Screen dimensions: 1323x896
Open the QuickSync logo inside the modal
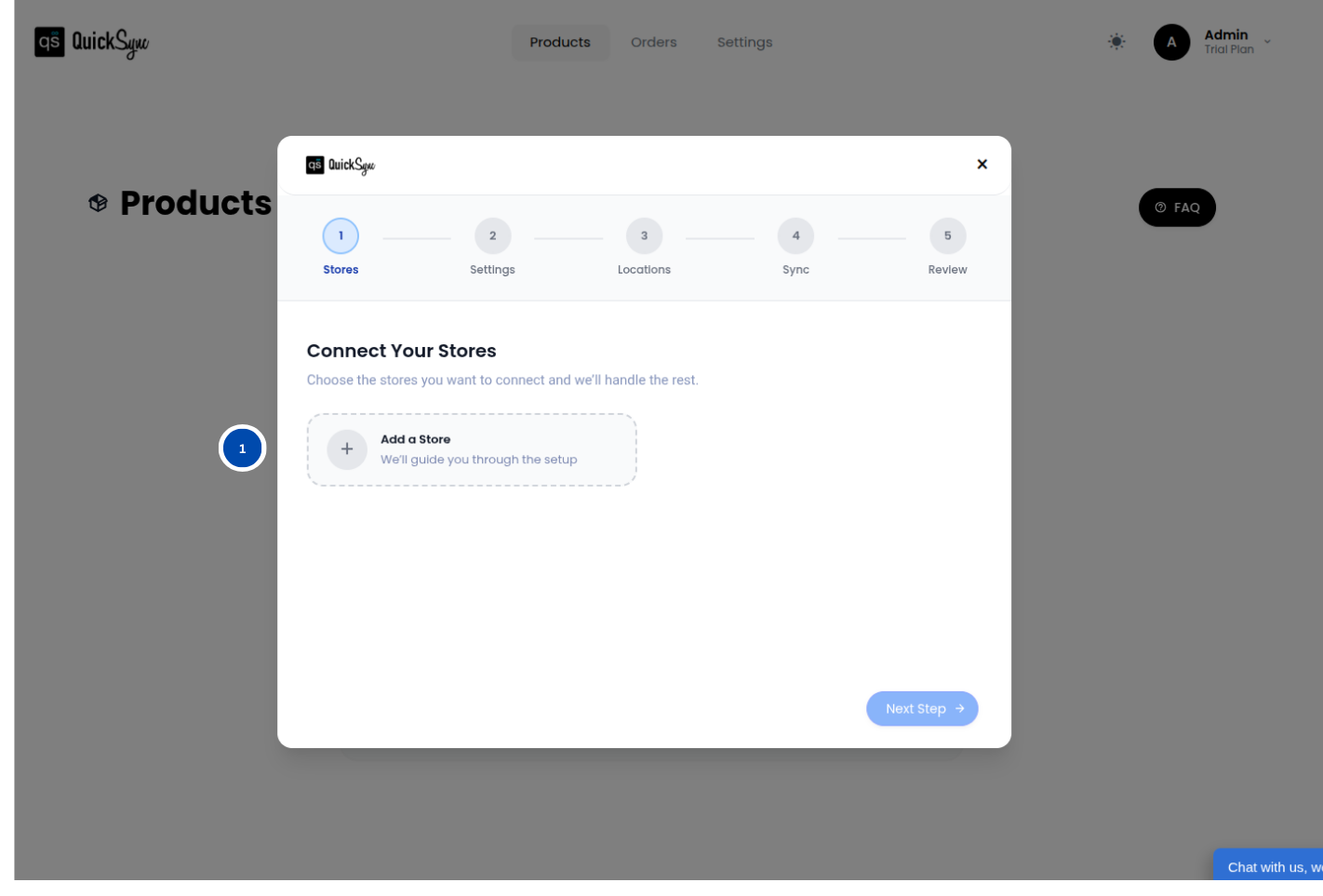(341, 164)
